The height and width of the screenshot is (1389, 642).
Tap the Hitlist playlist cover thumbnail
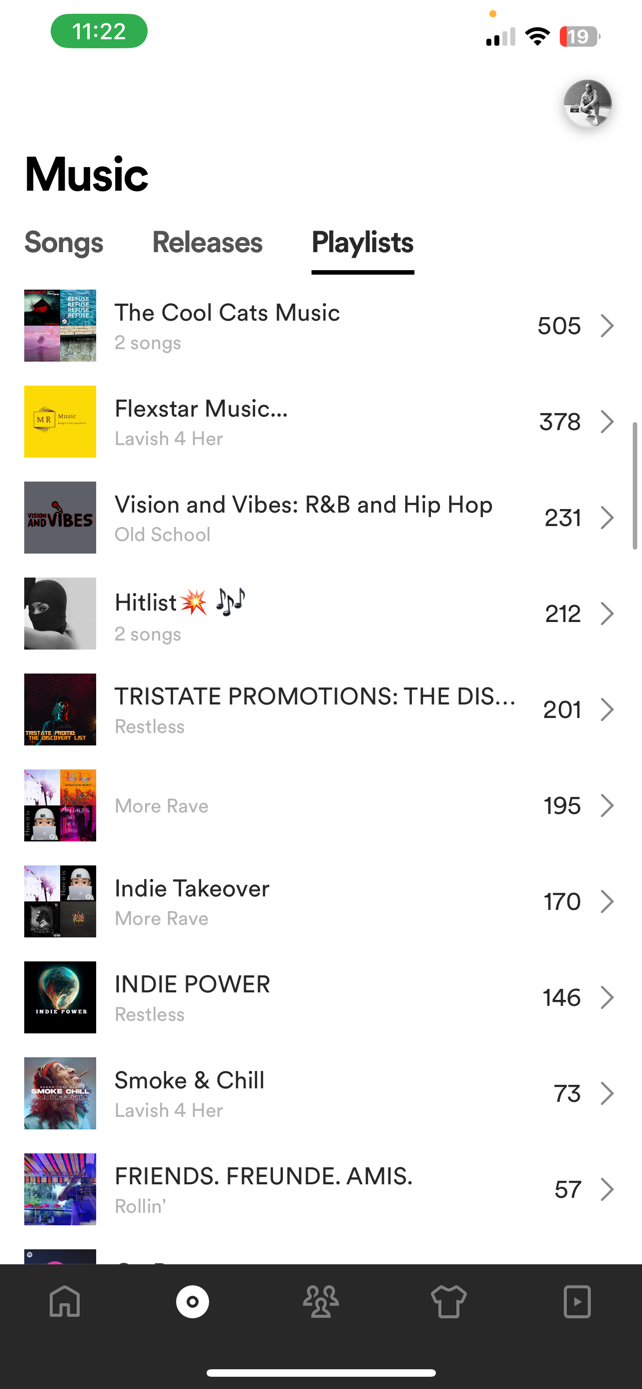[x=60, y=614]
